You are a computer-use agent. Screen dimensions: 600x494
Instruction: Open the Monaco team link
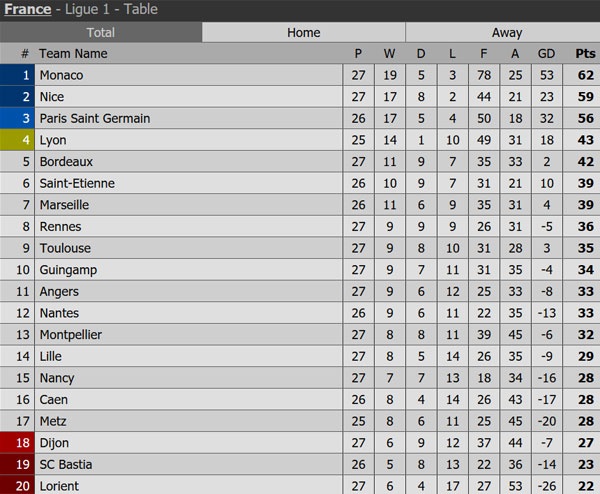(61, 75)
